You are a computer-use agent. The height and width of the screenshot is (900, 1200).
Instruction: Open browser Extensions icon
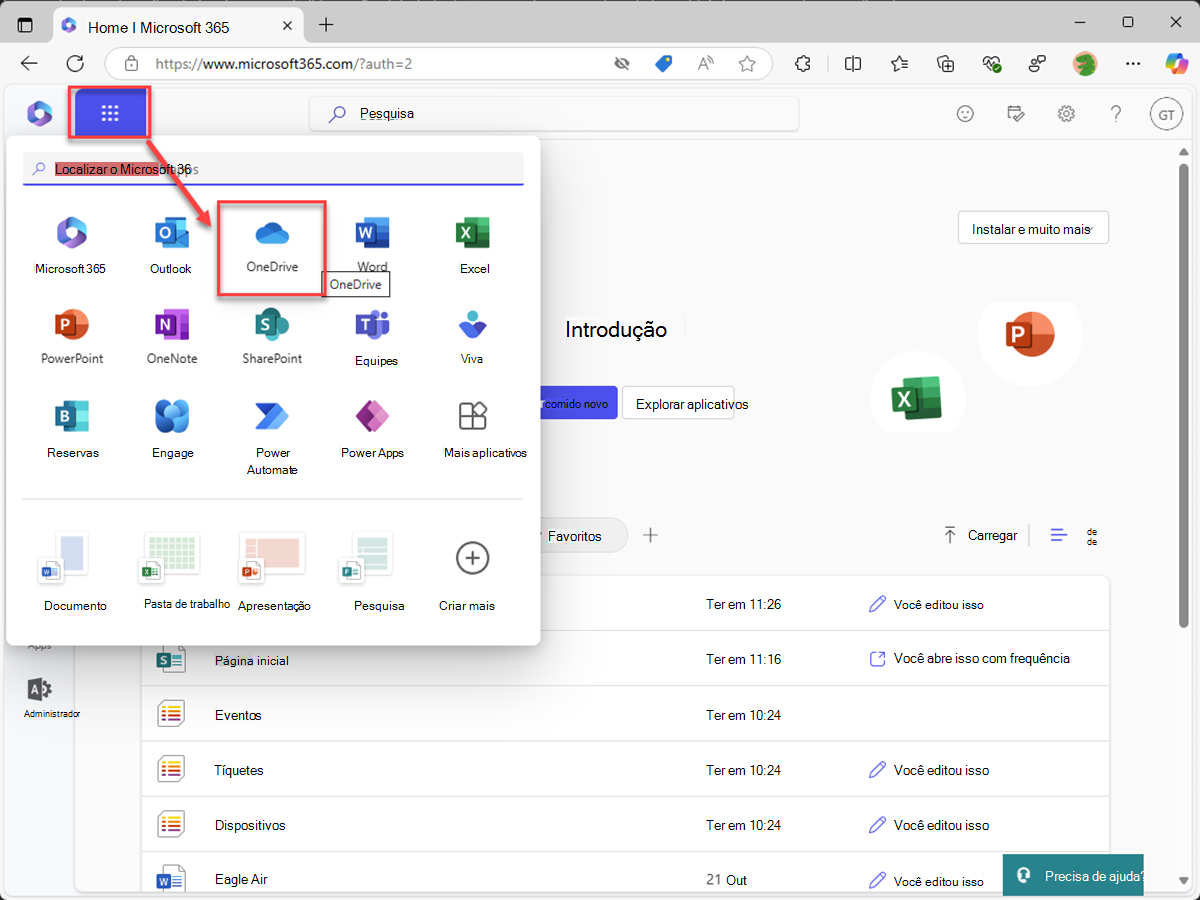[802, 64]
